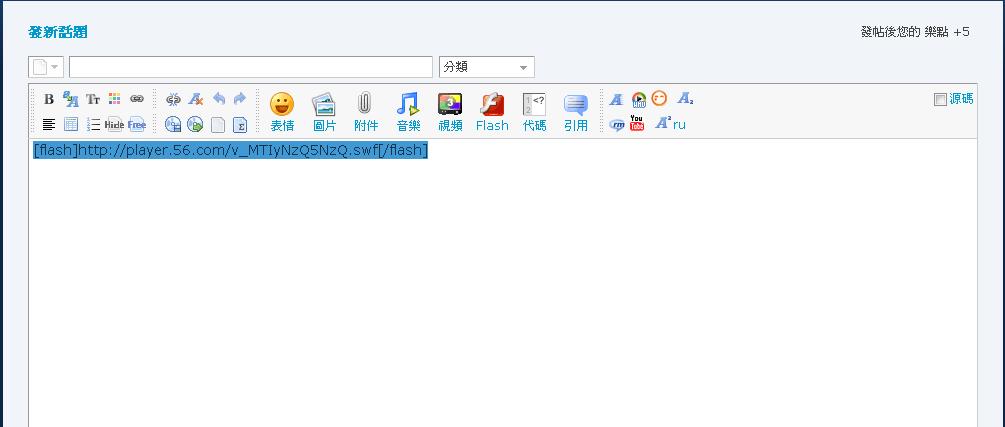Click the 發新話題 heading
This screenshot has height=427, width=1005.
pos(58,32)
